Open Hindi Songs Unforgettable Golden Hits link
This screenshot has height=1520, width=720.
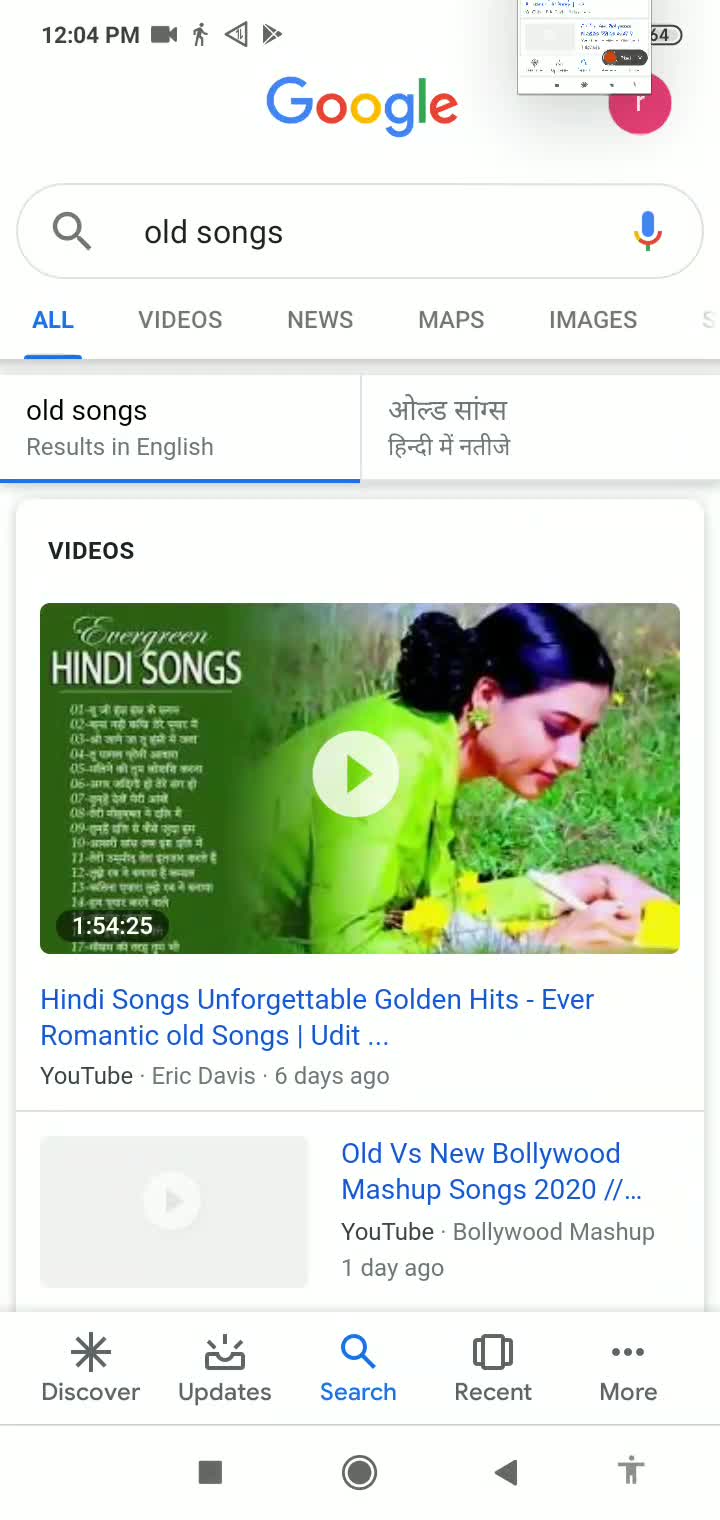point(317,1018)
